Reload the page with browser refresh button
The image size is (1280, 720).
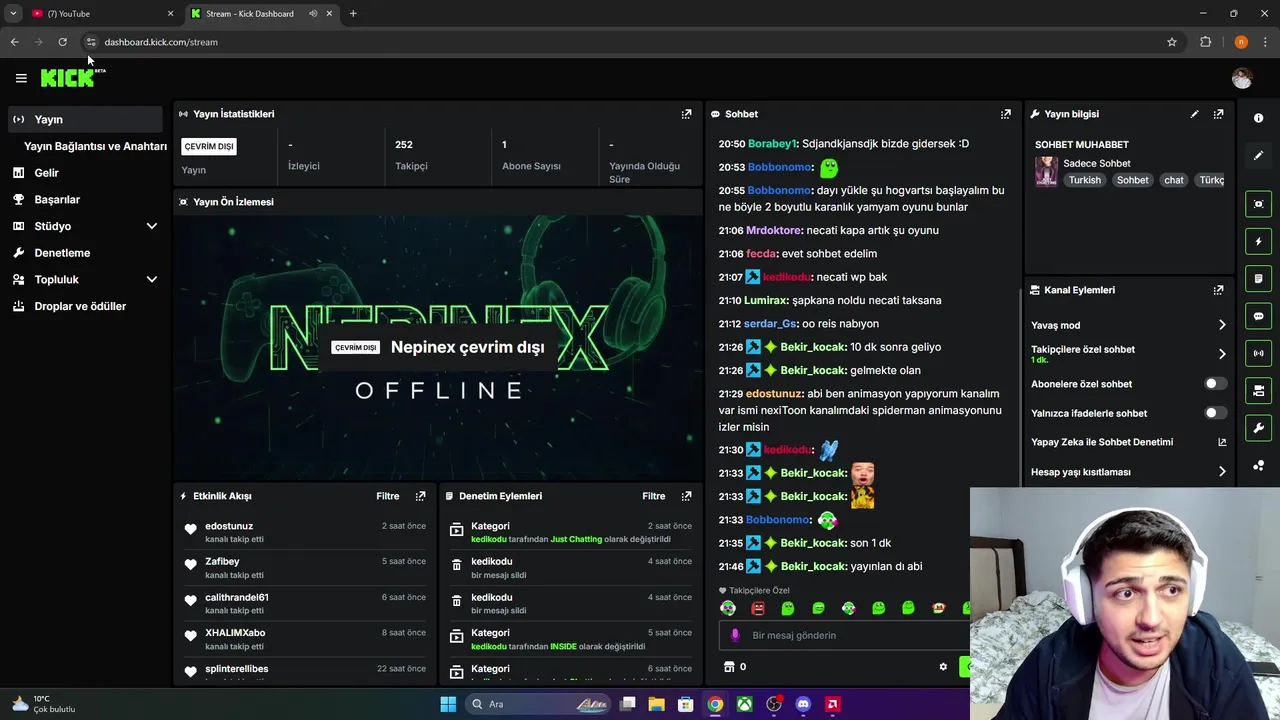click(62, 42)
